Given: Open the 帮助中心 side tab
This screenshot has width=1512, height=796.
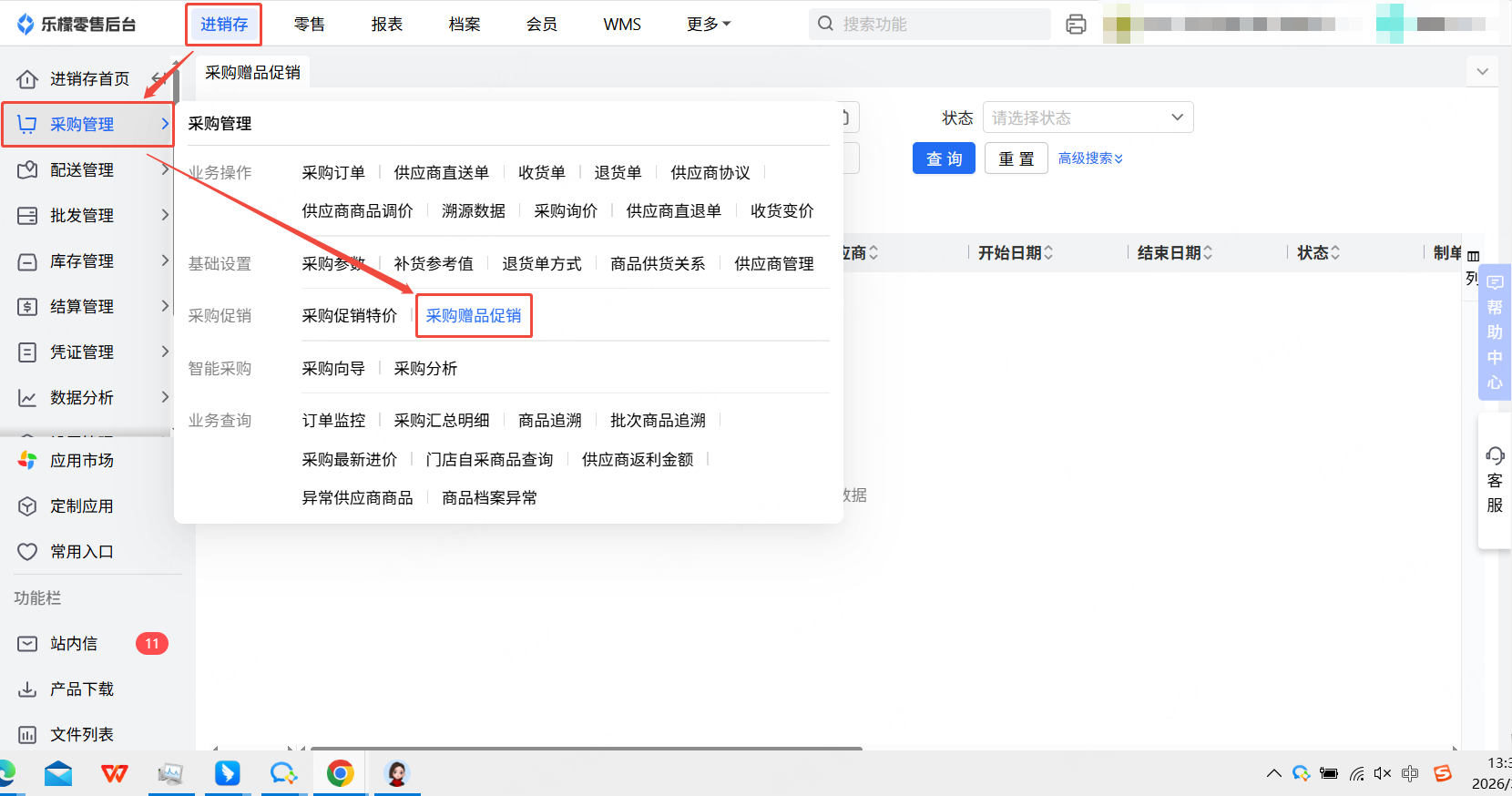Looking at the screenshot, I should 1495,332.
